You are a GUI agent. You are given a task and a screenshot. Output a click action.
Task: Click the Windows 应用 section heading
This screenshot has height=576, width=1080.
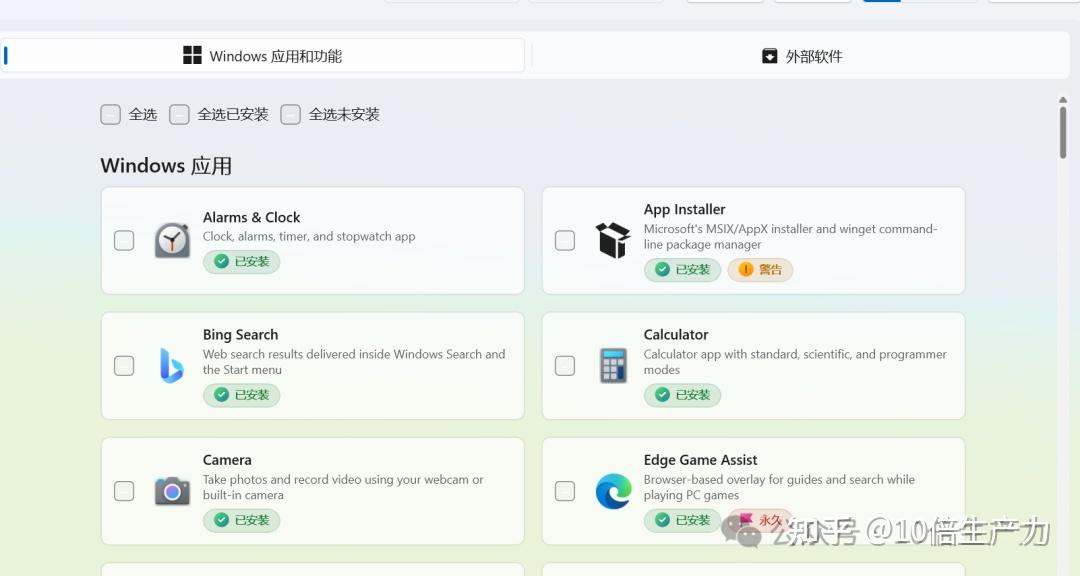tap(166, 165)
